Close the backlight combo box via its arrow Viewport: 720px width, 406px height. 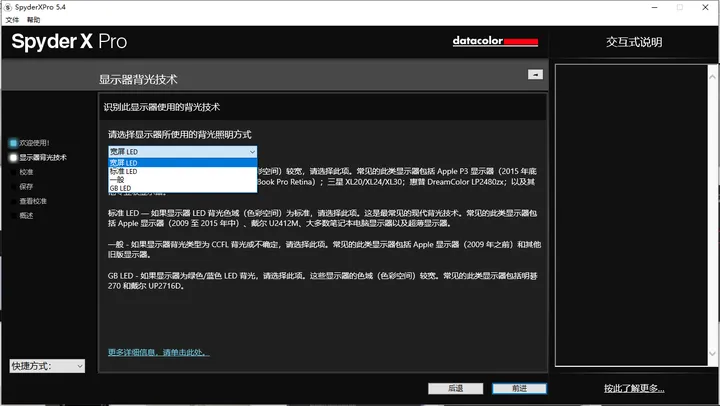pyautogui.click(x=252, y=152)
